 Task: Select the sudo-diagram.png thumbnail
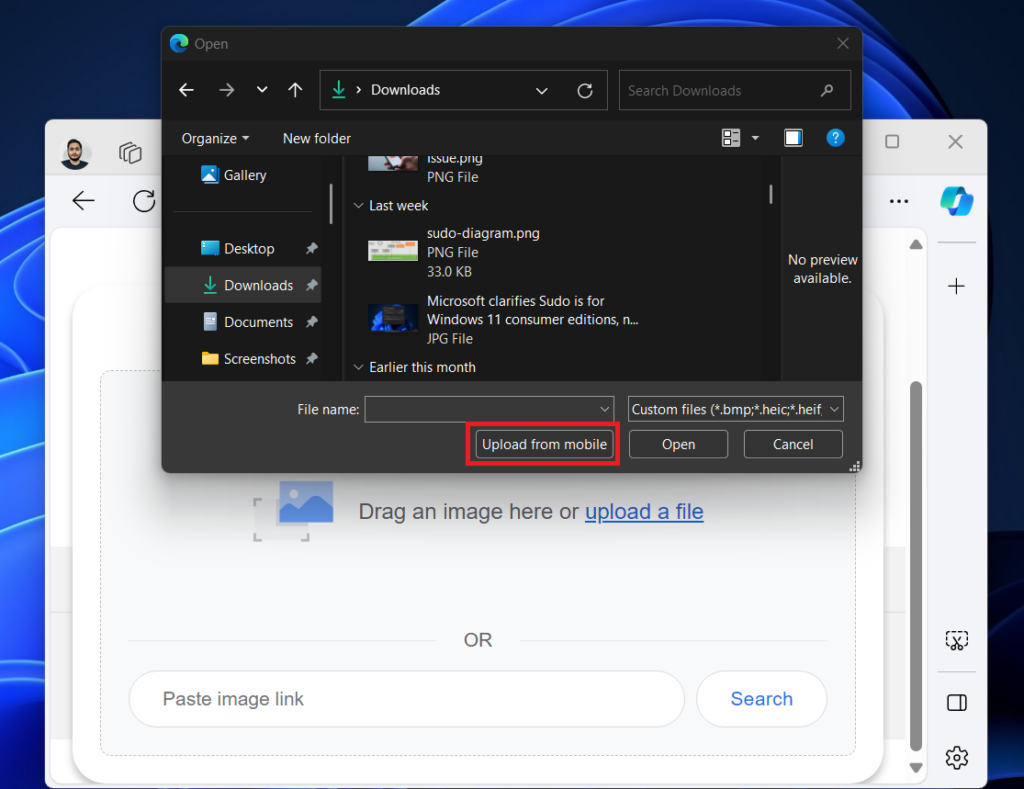391,252
